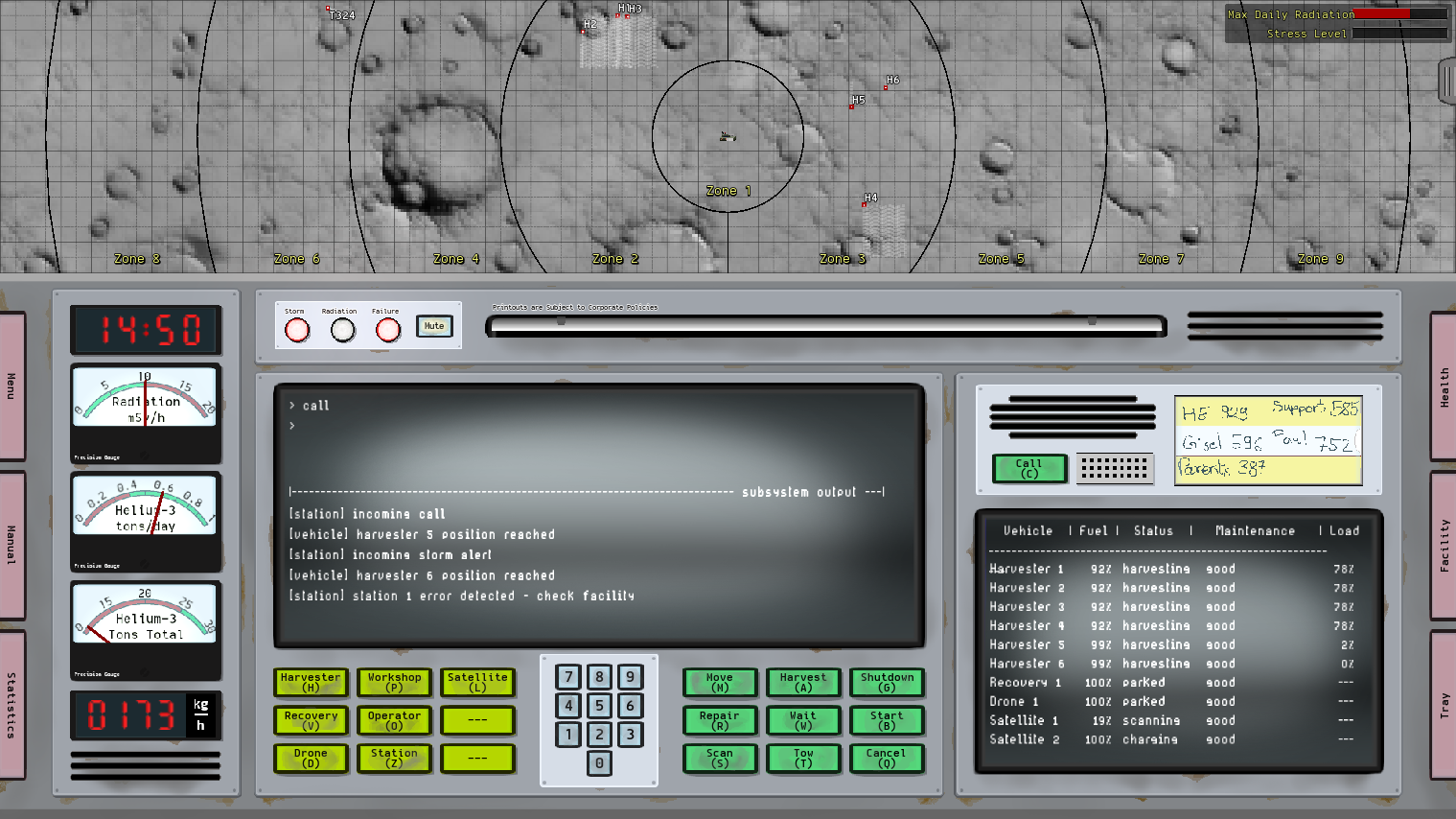Click the terminal command input line
This screenshot has width=1456, height=819.
click(x=599, y=425)
